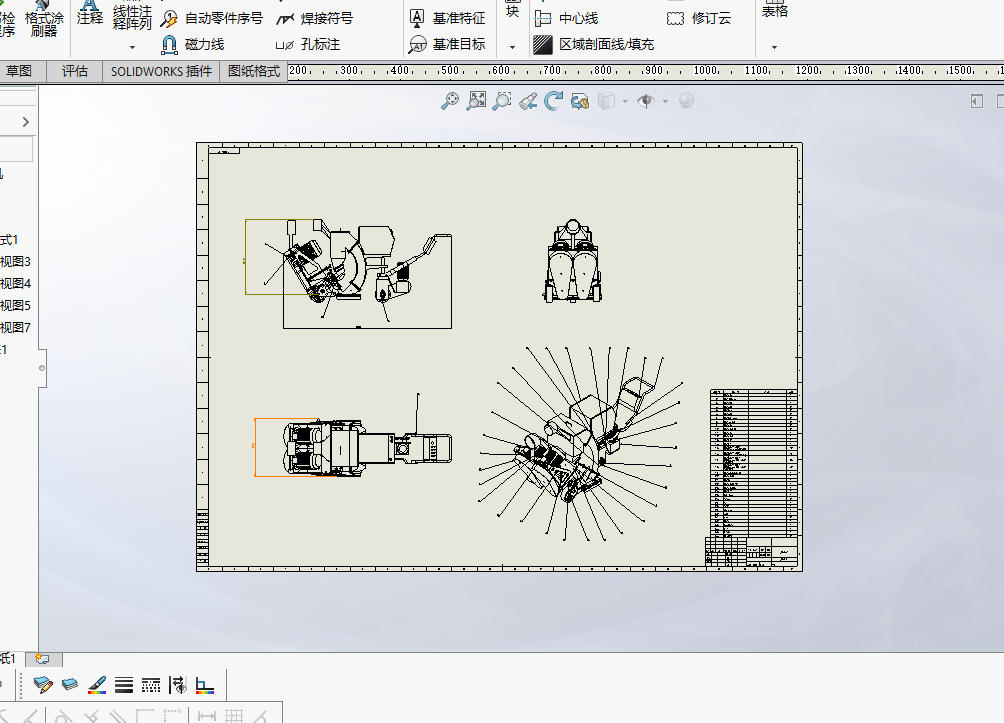Open the SOLIDWORKS 插件 tab
The image size is (1004, 723).
161,71
